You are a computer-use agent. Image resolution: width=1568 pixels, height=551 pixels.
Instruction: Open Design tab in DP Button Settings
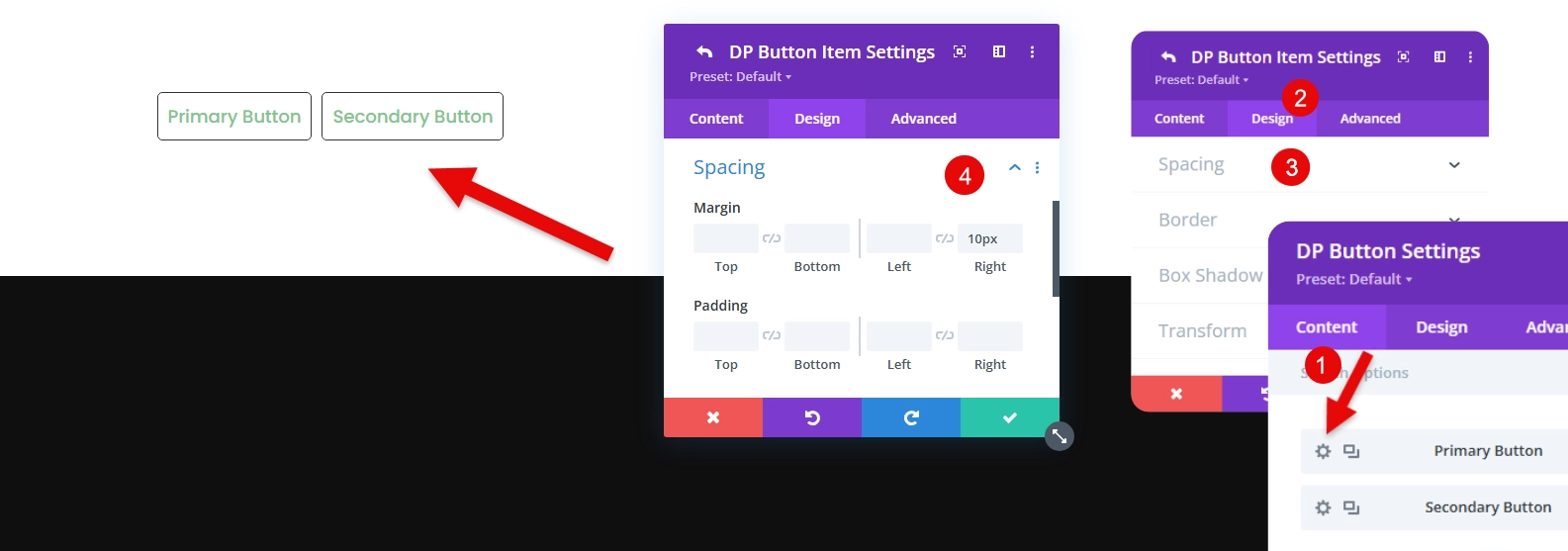(x=1441, y=327)
